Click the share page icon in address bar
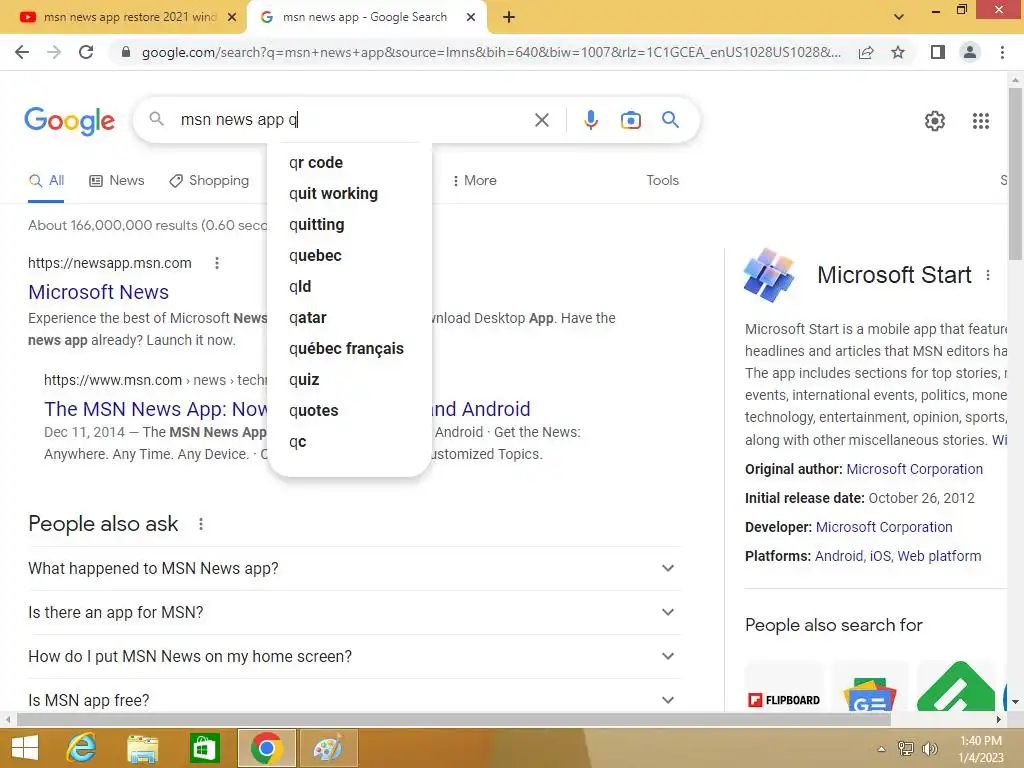The width and height of the screenshot is (1024, 768). coord(866,52)
